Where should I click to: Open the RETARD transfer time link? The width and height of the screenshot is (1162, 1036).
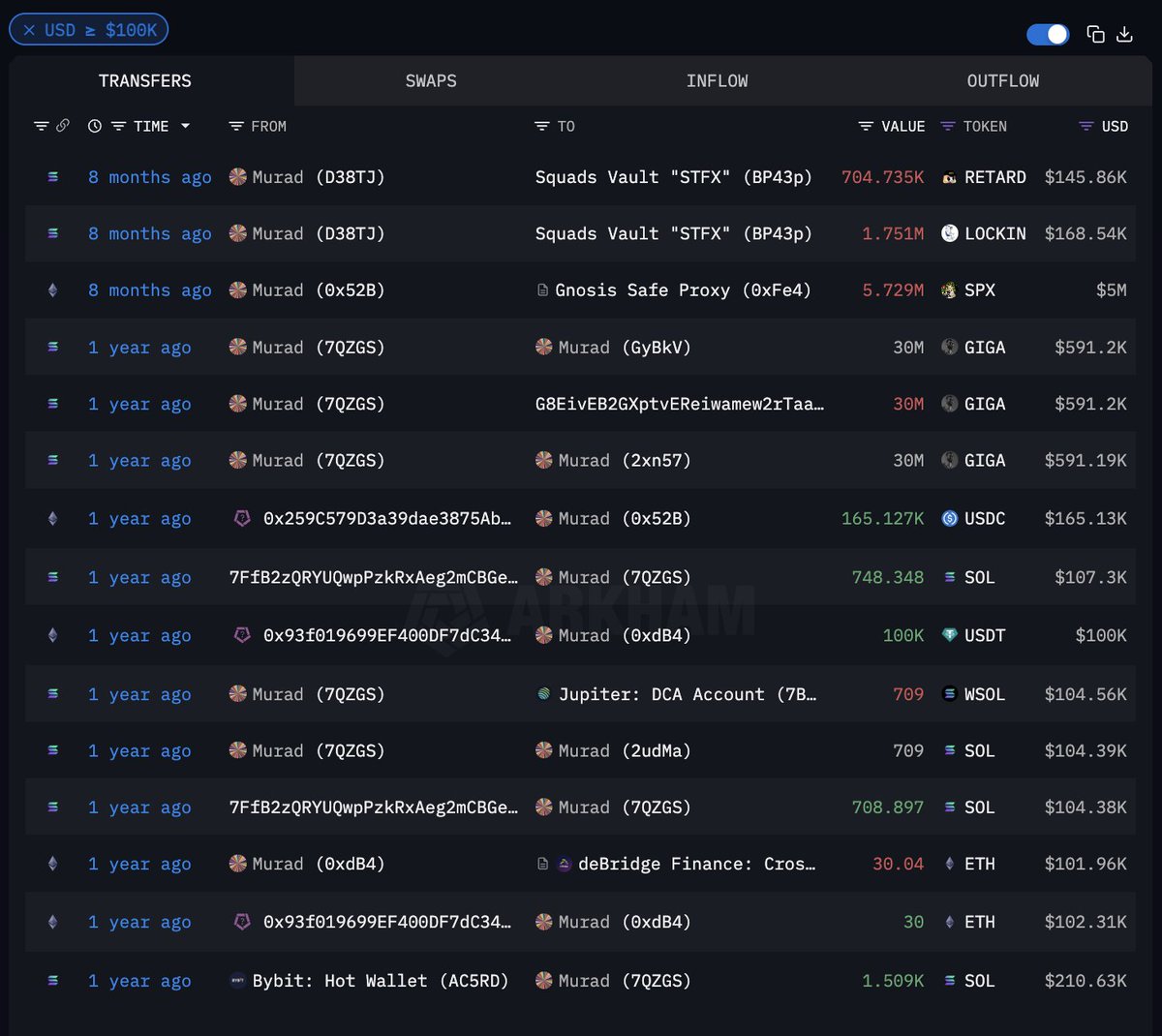[150, 177]
